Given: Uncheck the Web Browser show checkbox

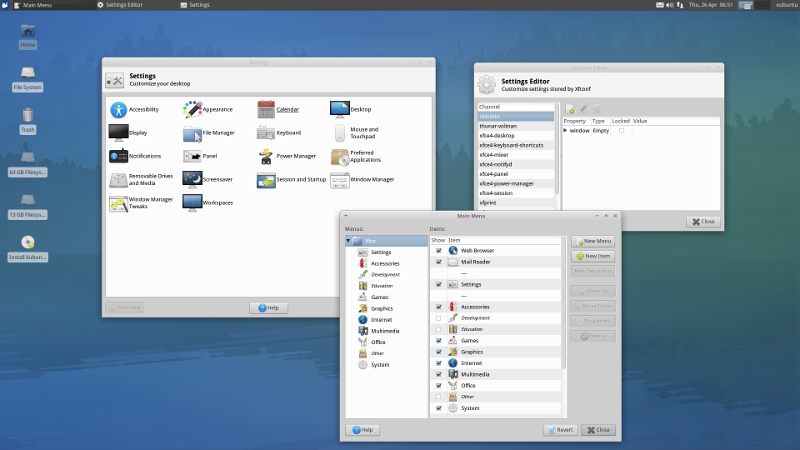Looking at the screenshot, I should tap(439, 251).
